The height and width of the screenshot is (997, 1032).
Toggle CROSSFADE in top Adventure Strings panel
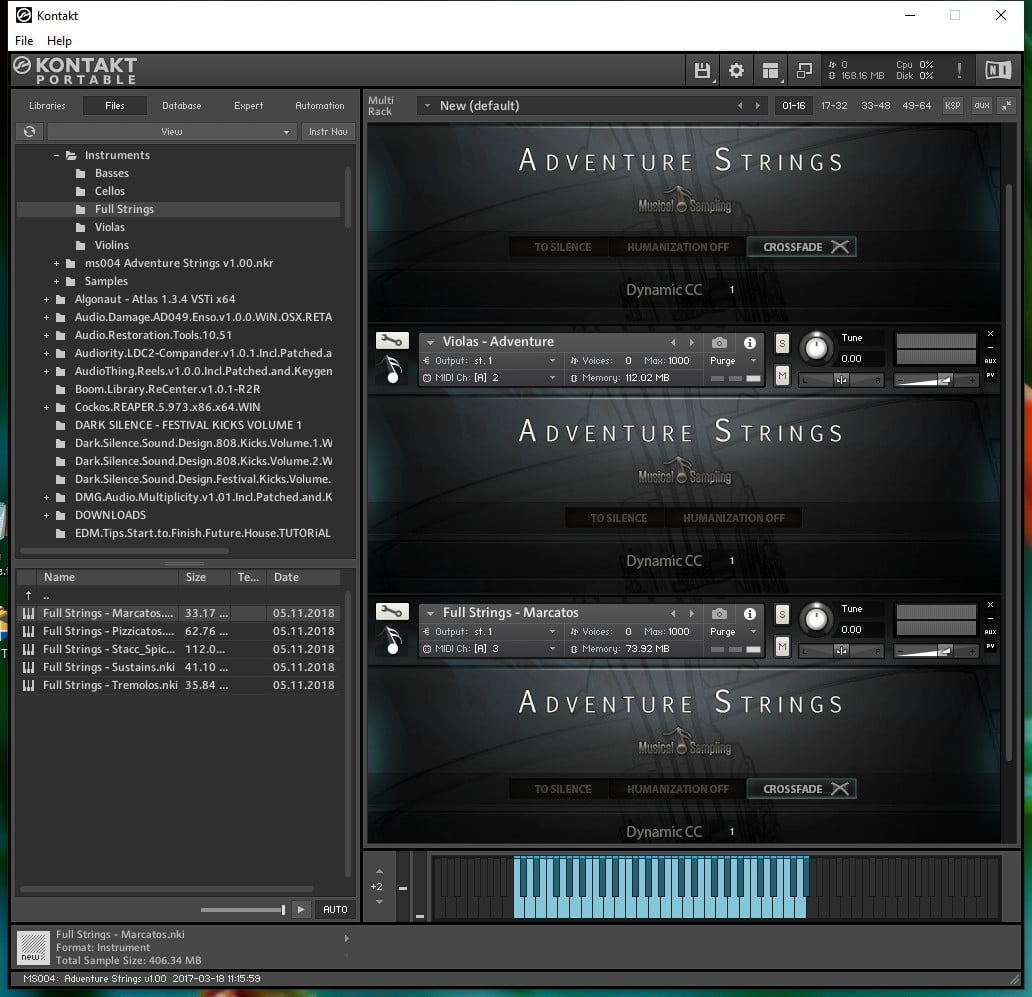pos(802,247)
